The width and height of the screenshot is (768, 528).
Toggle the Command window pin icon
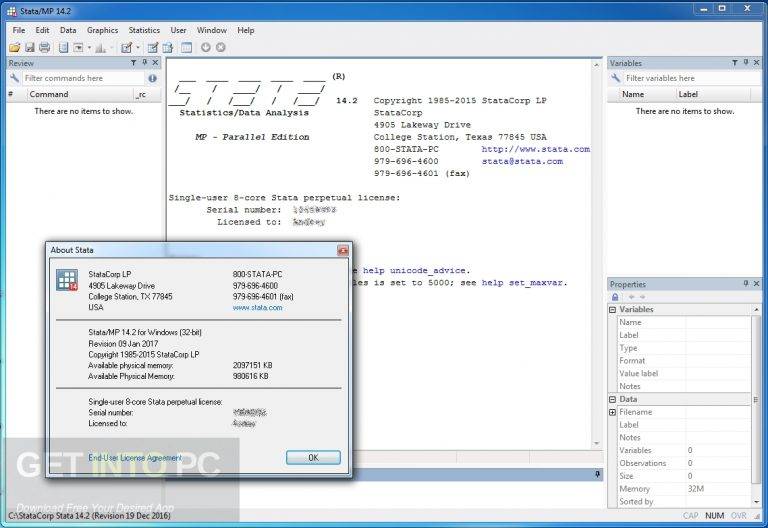point(597,474)
